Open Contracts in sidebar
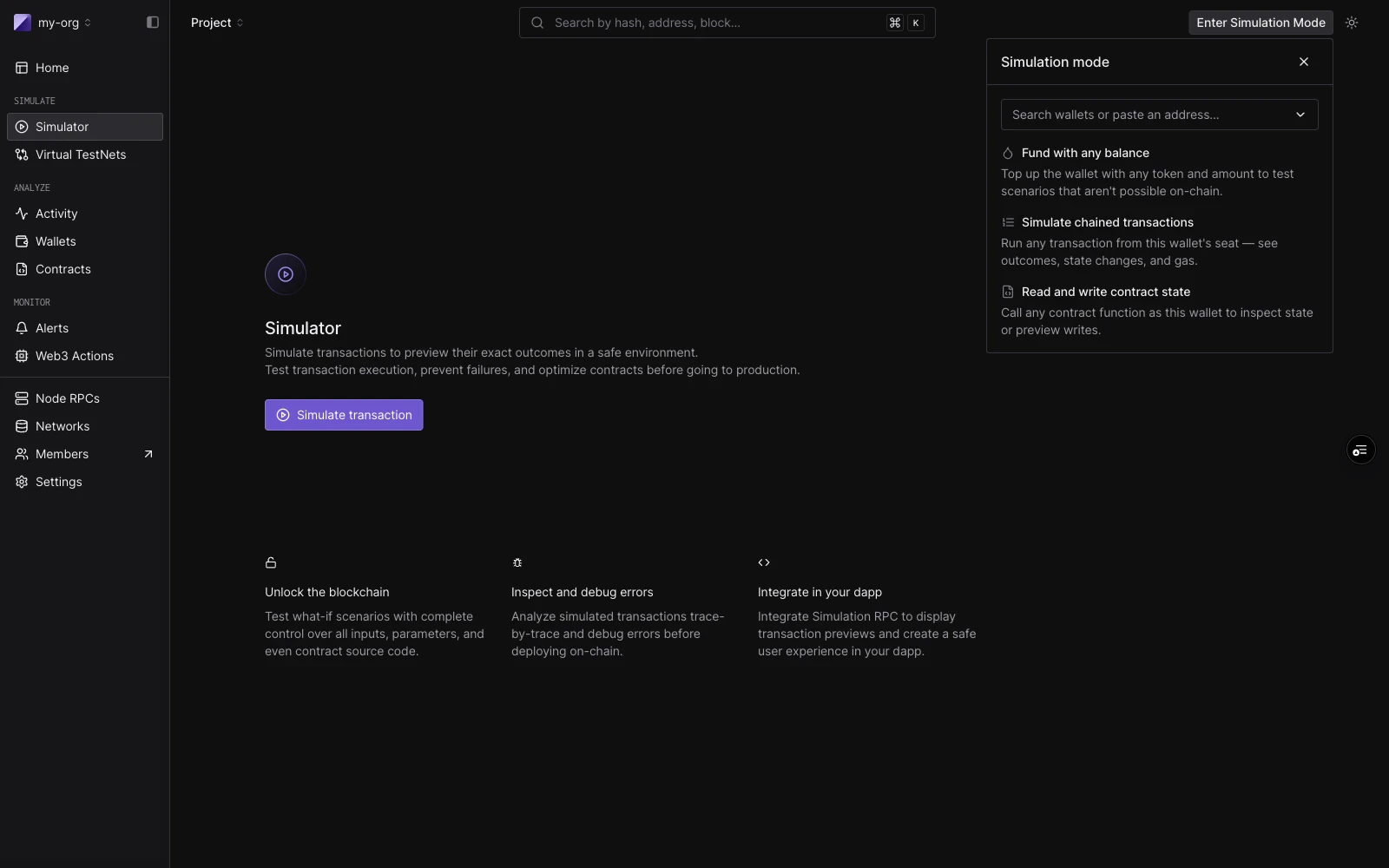 pyautogui.click(x=85, y=269)
